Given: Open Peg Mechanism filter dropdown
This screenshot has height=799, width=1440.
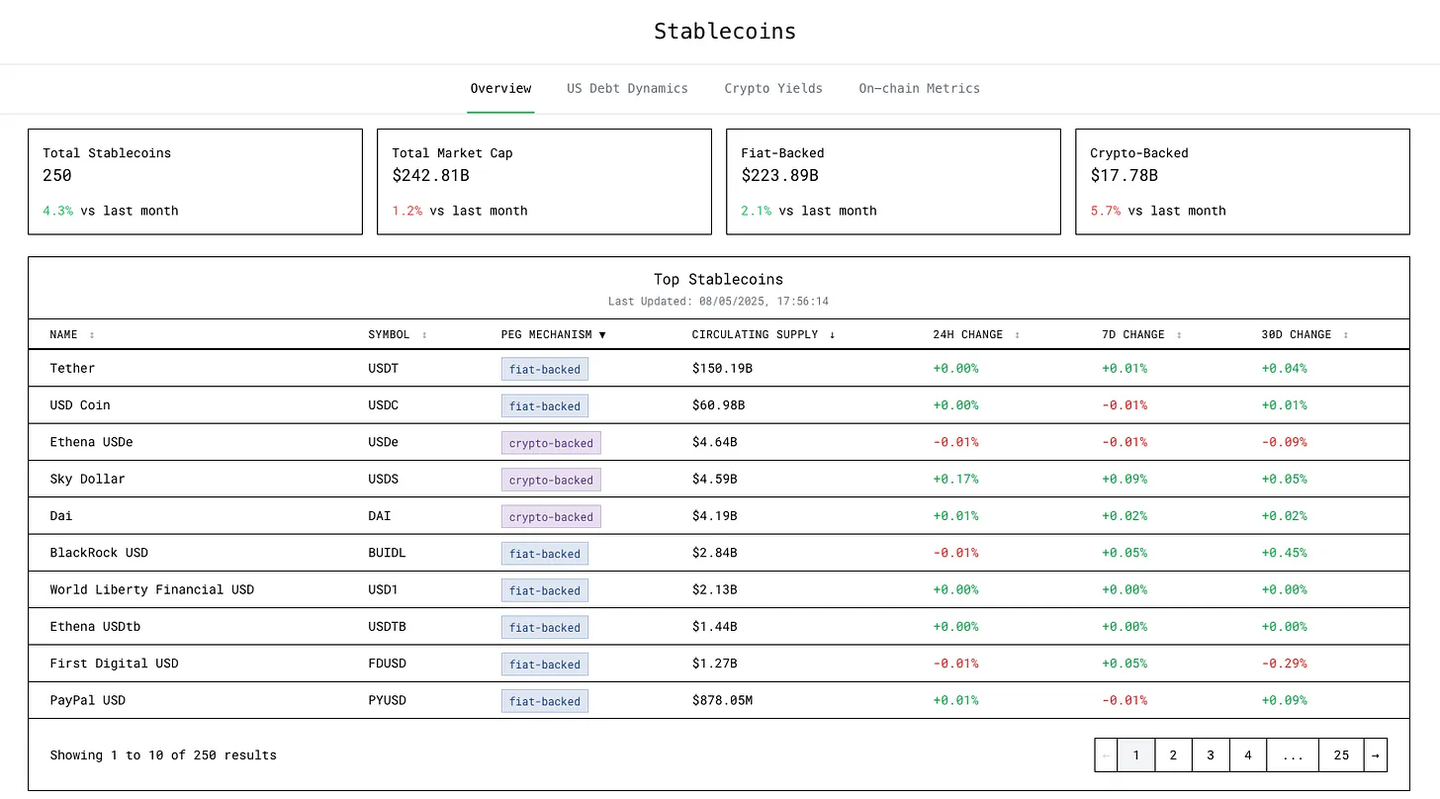Looking at the screenshot, I should 602,335.
